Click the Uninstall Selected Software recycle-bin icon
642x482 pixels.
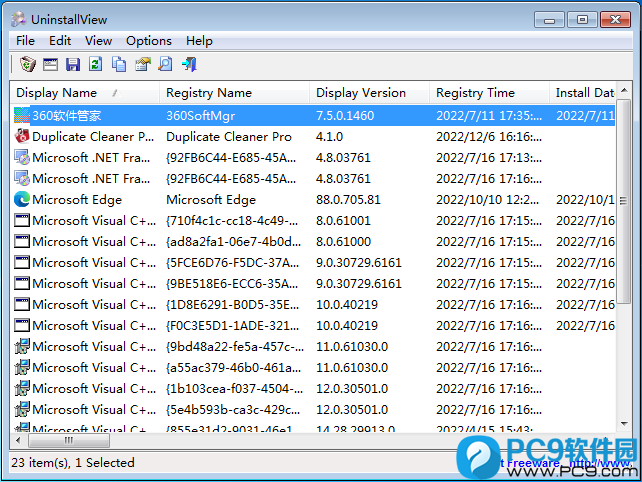click(x=27, y=64)
